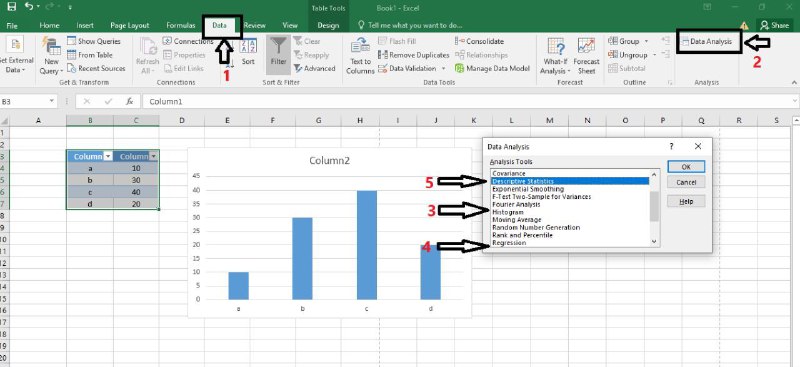Switch to the Formulas tab
800x367 pixels.
point(181,25)
